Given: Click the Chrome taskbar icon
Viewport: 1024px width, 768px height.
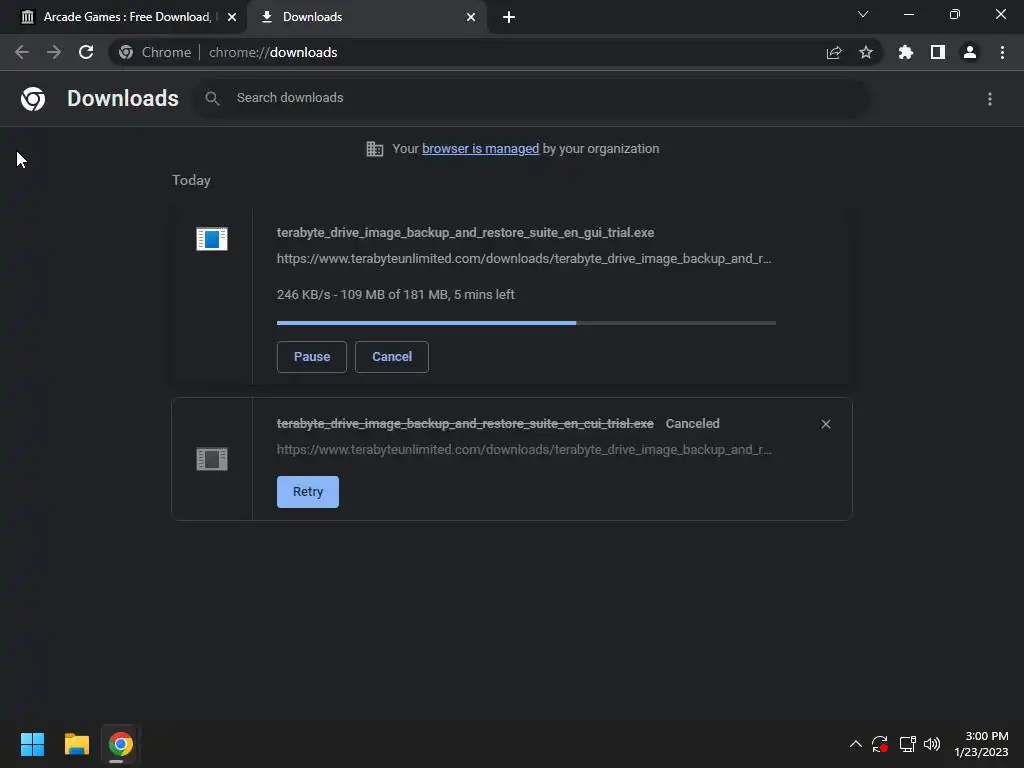Looking at the screenshot, I should (120, 744).
